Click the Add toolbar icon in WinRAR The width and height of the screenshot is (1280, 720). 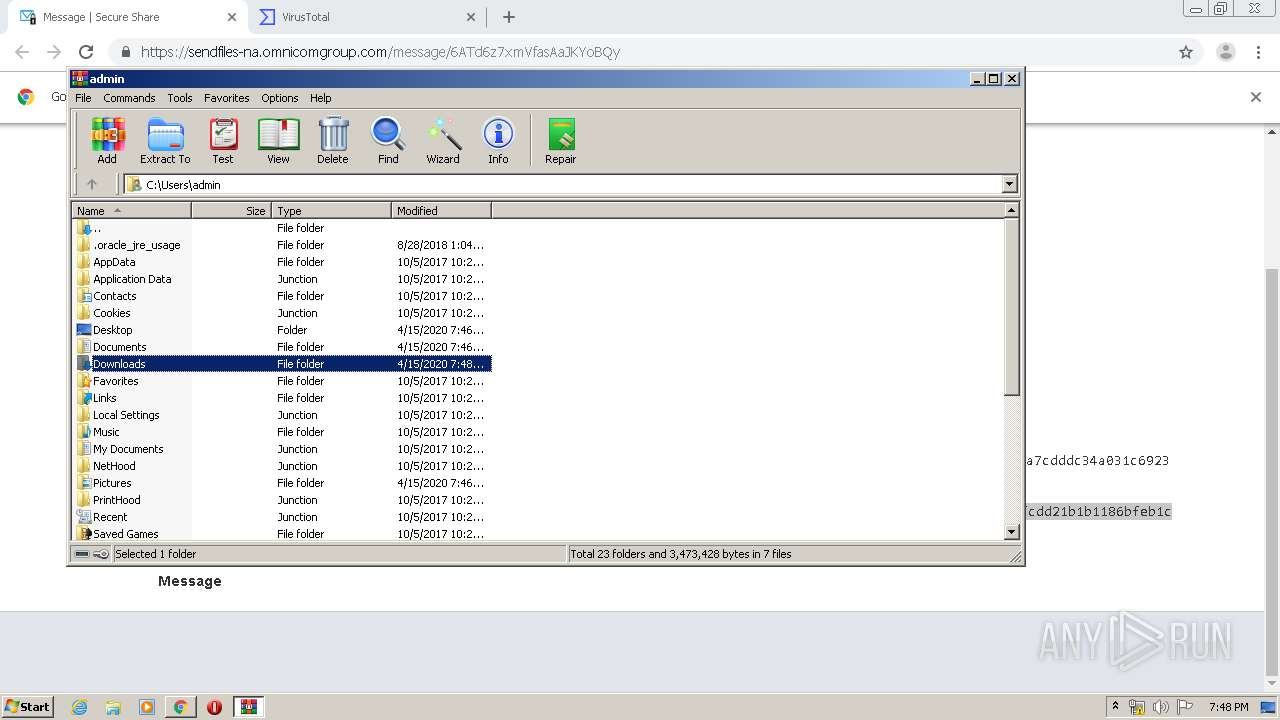click(x=107, y=140)
